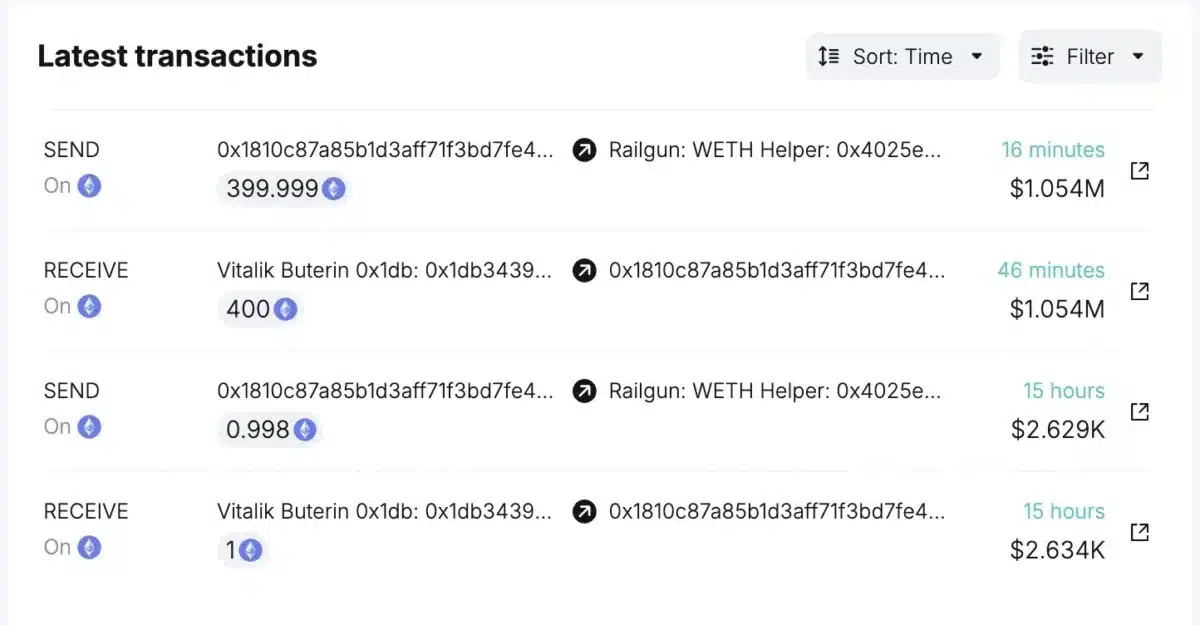1200x625 pixels.
Task: Click Ethereum icon next to 400 amount
Action: [286, 309]
